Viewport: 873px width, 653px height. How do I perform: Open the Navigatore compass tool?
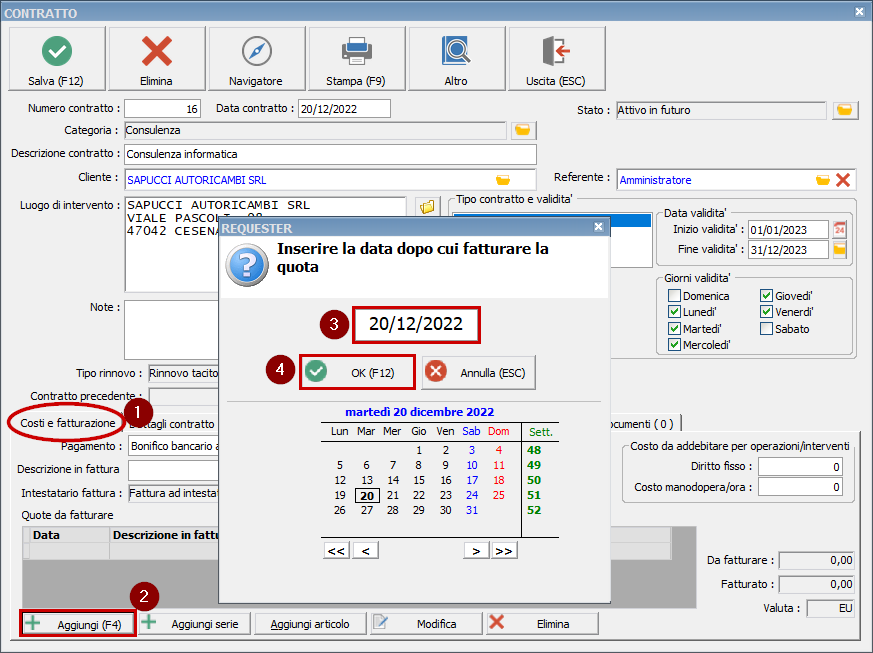click(x=256, y=58)
